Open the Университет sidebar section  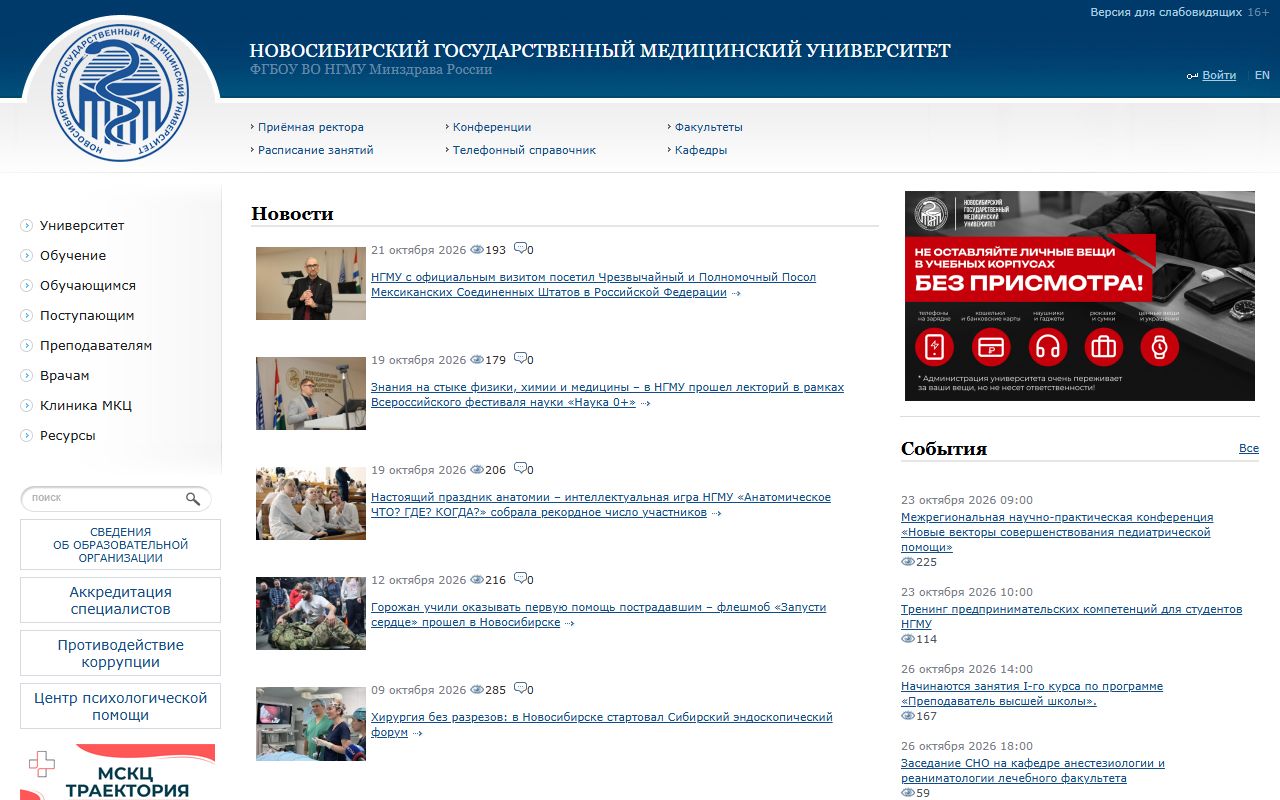pos(82,226)
